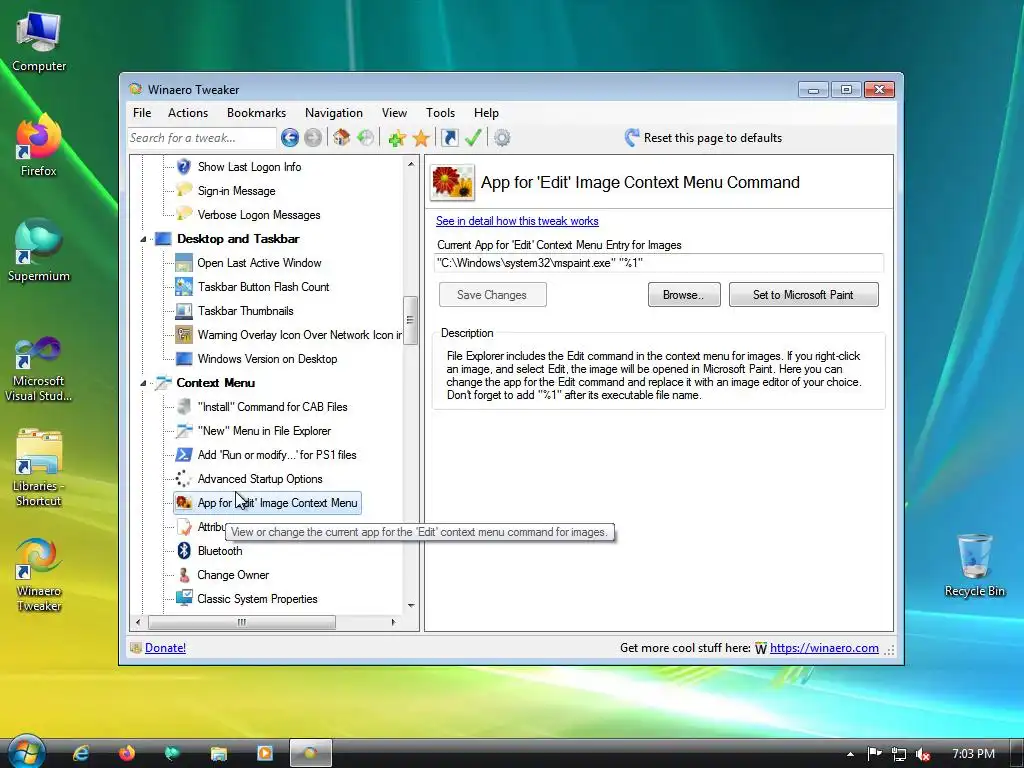Click the Back navigation arrow in toolbar
This screenshot has width=1024, height=768.
tap(290, 138)
